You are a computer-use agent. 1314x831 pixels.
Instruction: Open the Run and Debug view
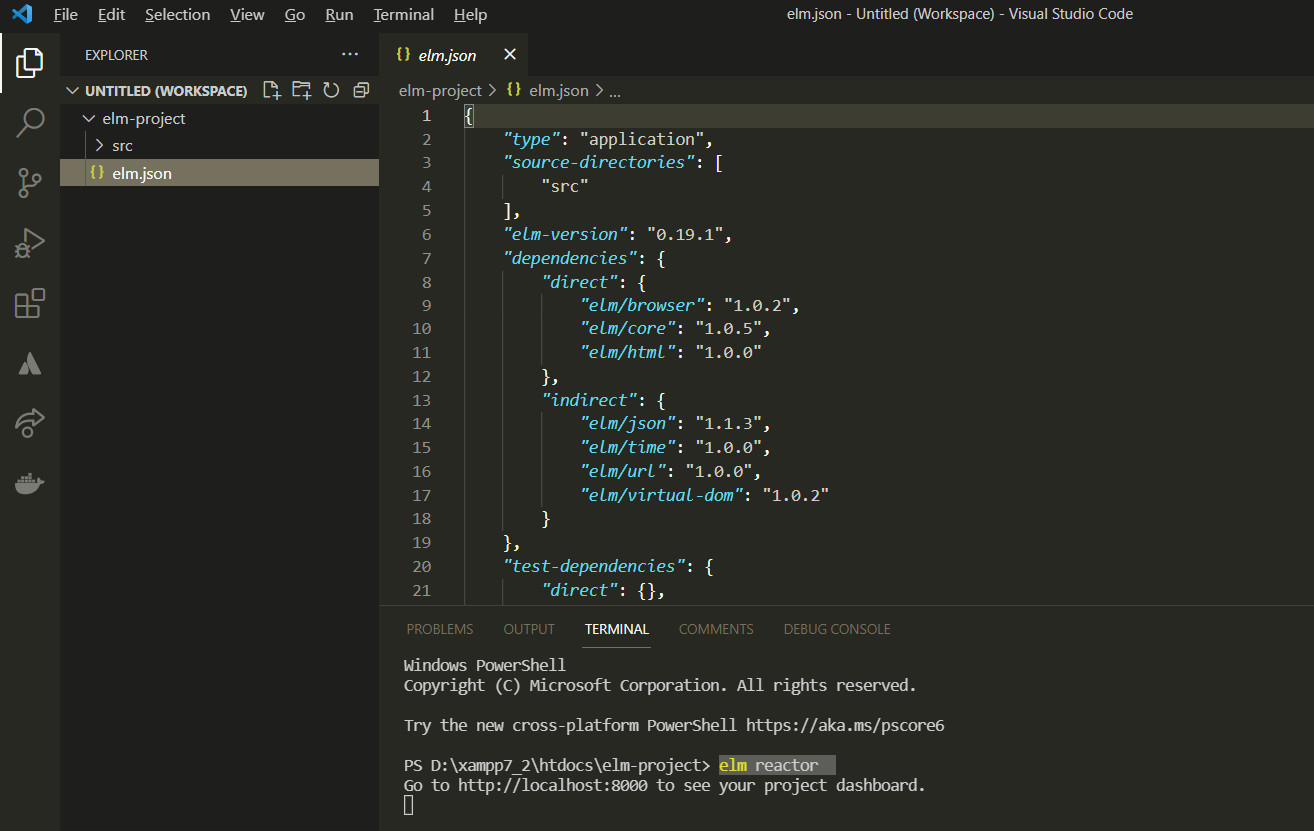(x=29, y=242)
